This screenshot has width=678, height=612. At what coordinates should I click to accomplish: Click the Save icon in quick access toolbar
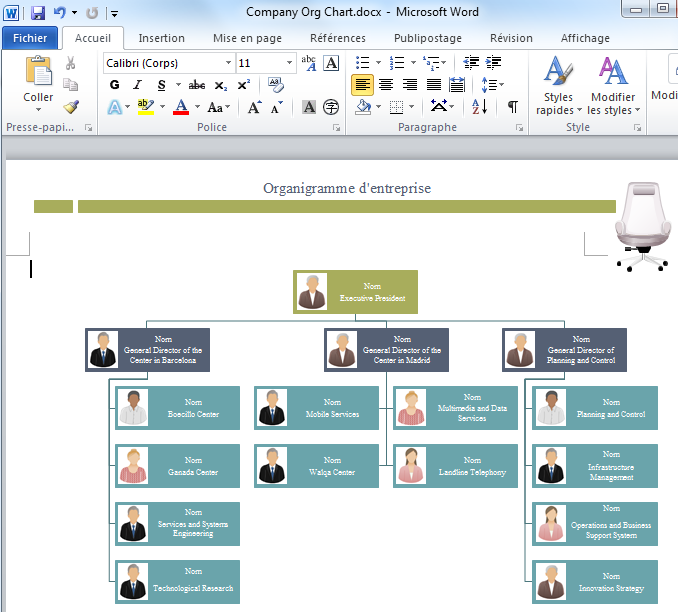[x=38, y=13]
